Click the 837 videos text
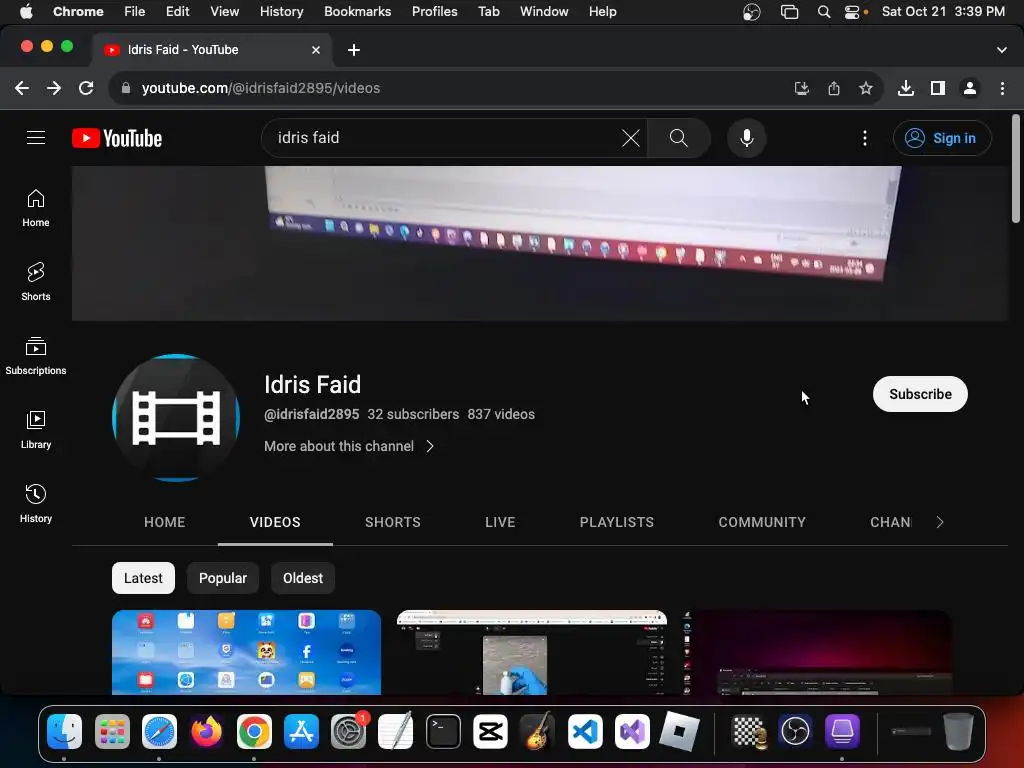Viewport: 1024px width, 768px height. point(501,414)
